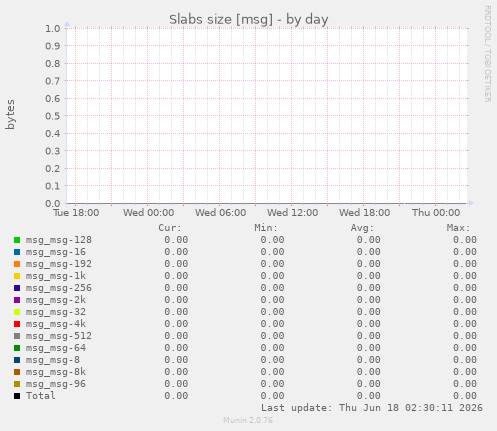Click the Avg: column header
497x431 pixels.
click(362, 228)
